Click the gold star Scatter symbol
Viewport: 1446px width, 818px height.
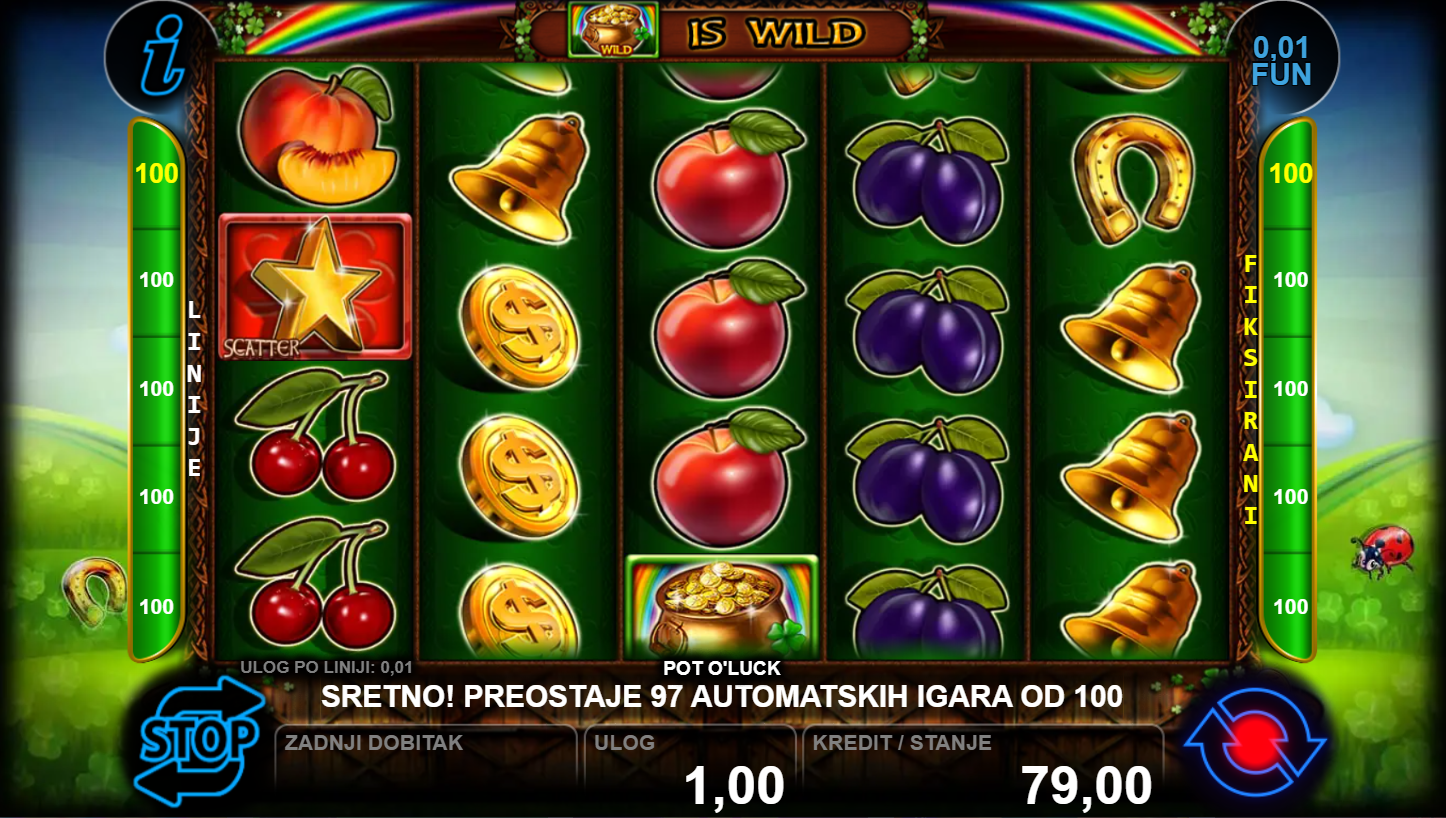[315, 286]
